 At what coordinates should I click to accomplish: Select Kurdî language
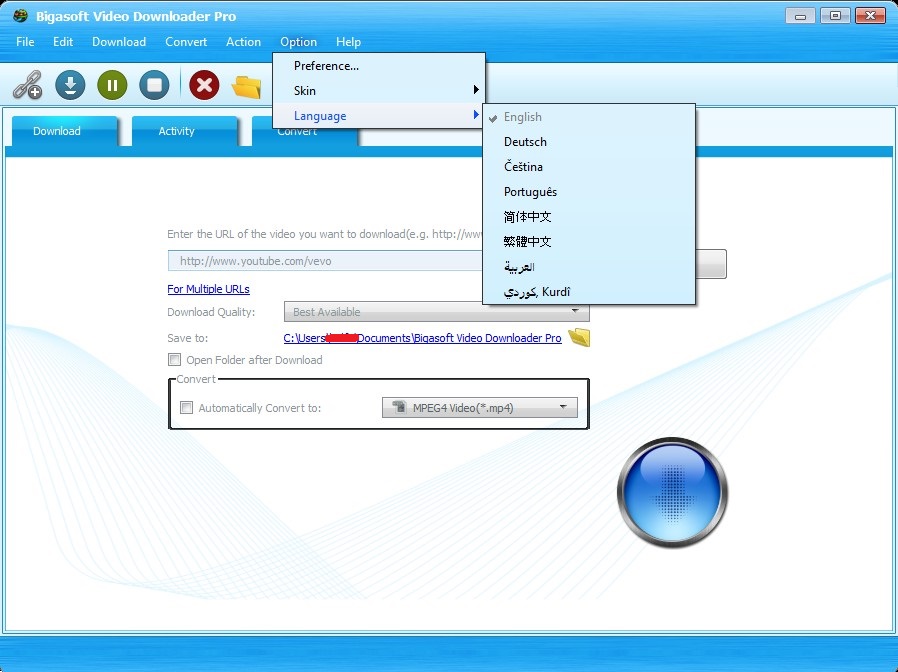589,292
